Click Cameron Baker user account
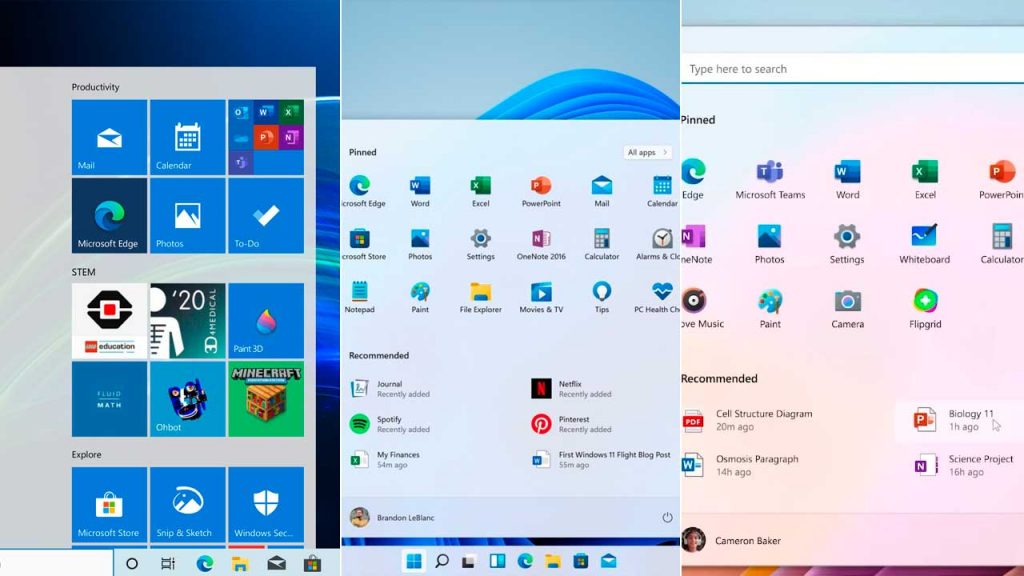The image size is (1024, 576). [731, 540]
